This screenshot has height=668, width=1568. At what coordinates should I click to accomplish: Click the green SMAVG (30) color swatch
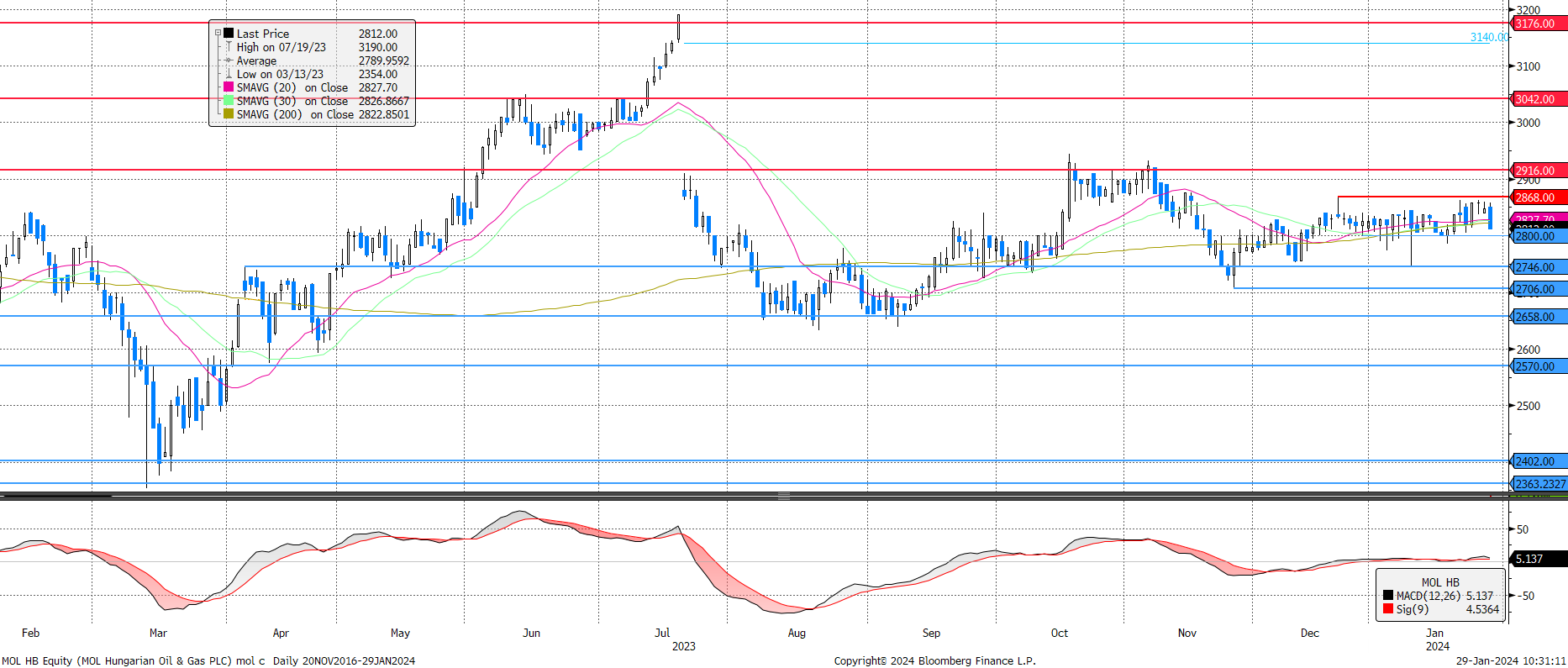(229, 101)
